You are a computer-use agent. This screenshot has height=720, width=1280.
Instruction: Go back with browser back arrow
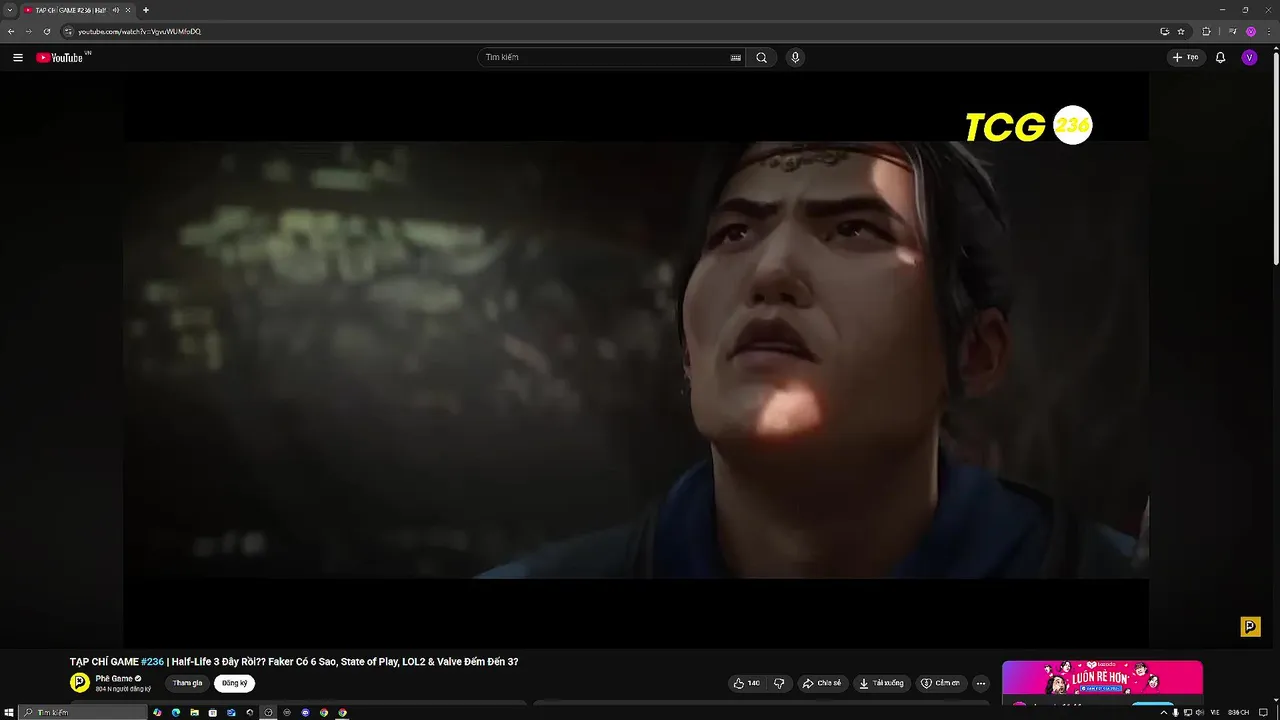coord(11,31)
